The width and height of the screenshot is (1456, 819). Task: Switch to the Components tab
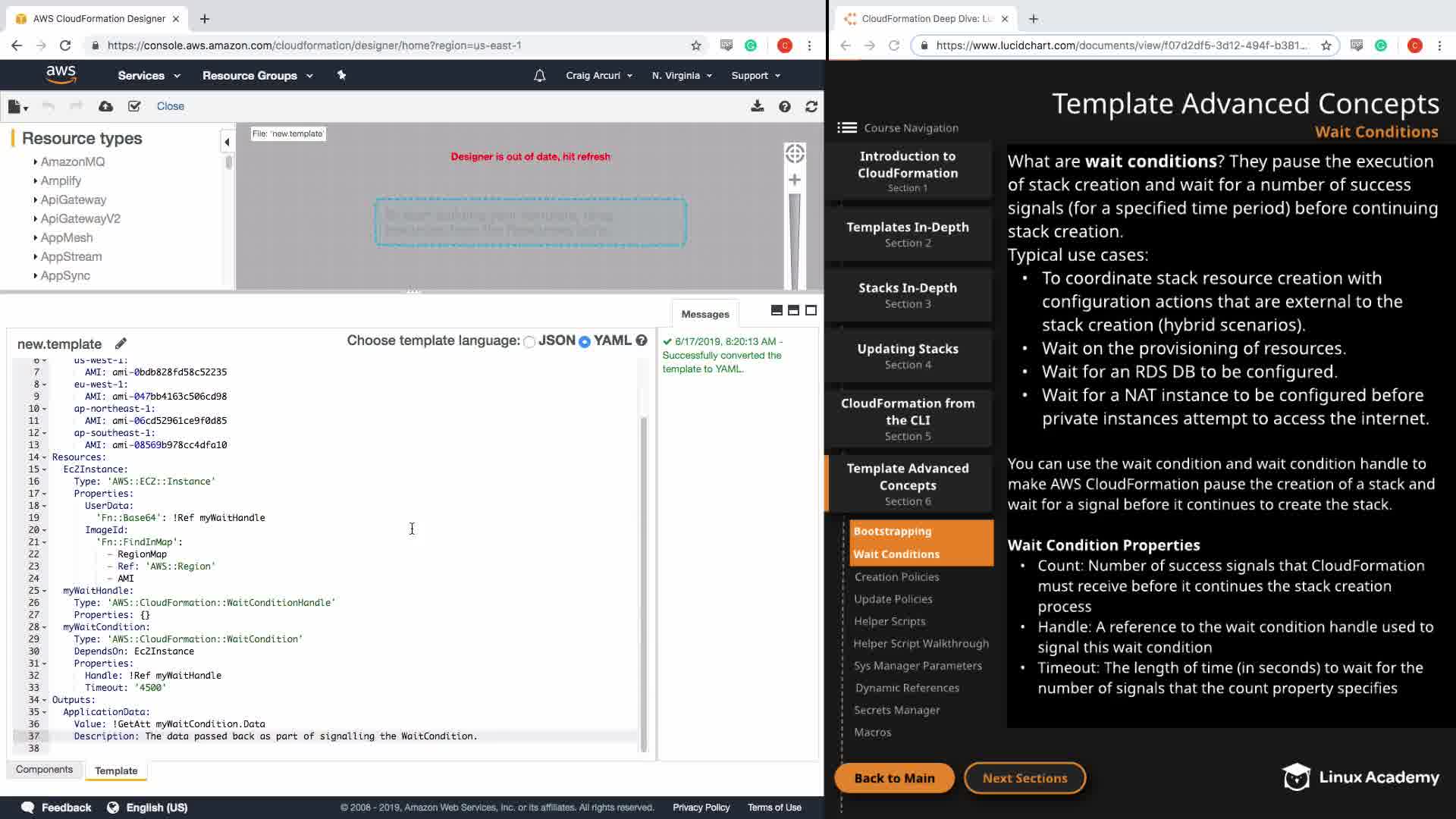44,769
